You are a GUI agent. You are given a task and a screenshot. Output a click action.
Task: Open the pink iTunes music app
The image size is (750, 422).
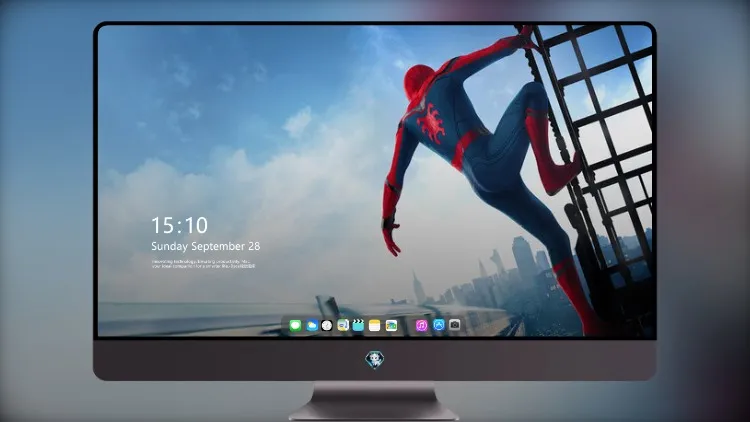pos(421,326)
